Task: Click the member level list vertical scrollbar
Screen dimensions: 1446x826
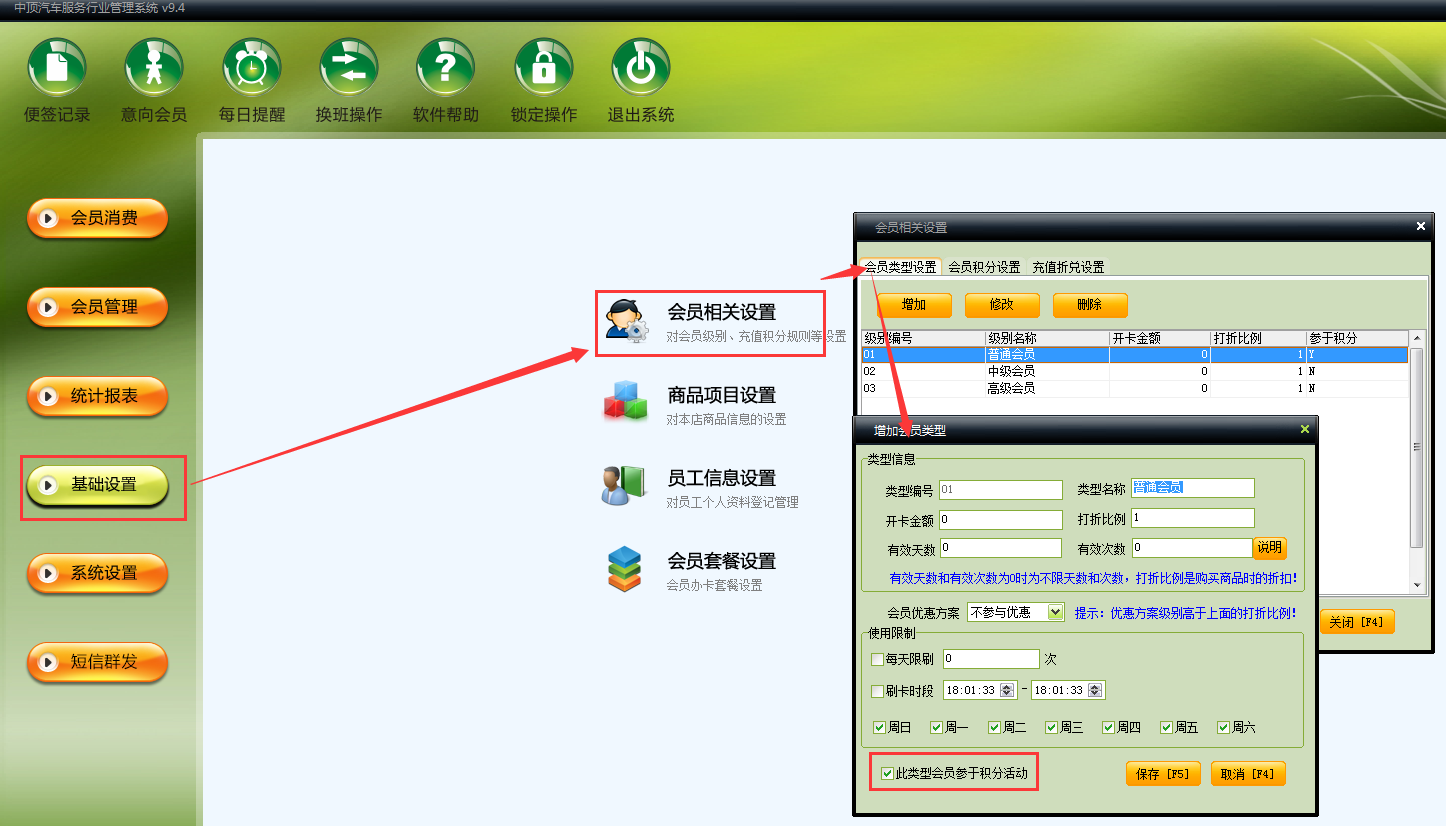Action: click(x=1416, y=460)
